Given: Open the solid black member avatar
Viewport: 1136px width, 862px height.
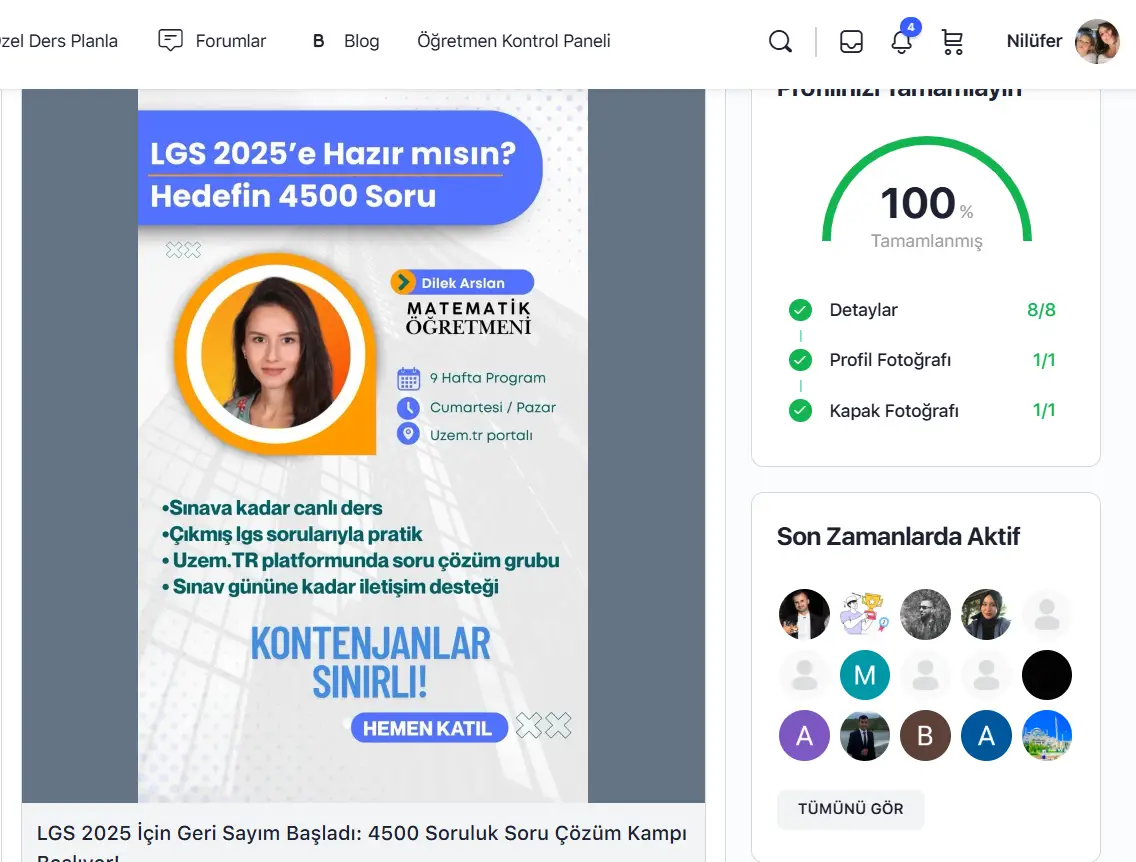Looking at the screenshot, I should click(1047, 675).
